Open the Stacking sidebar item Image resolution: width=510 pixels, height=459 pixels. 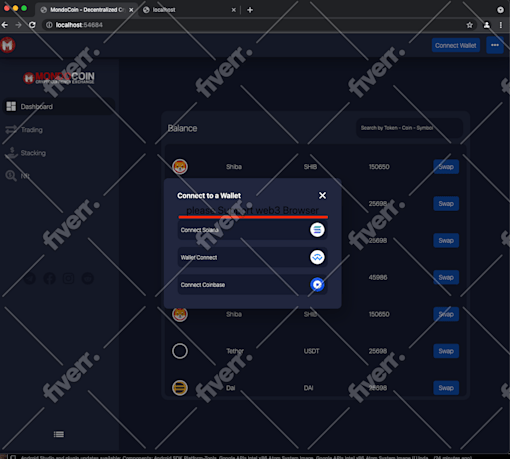(x=26, y=153)
